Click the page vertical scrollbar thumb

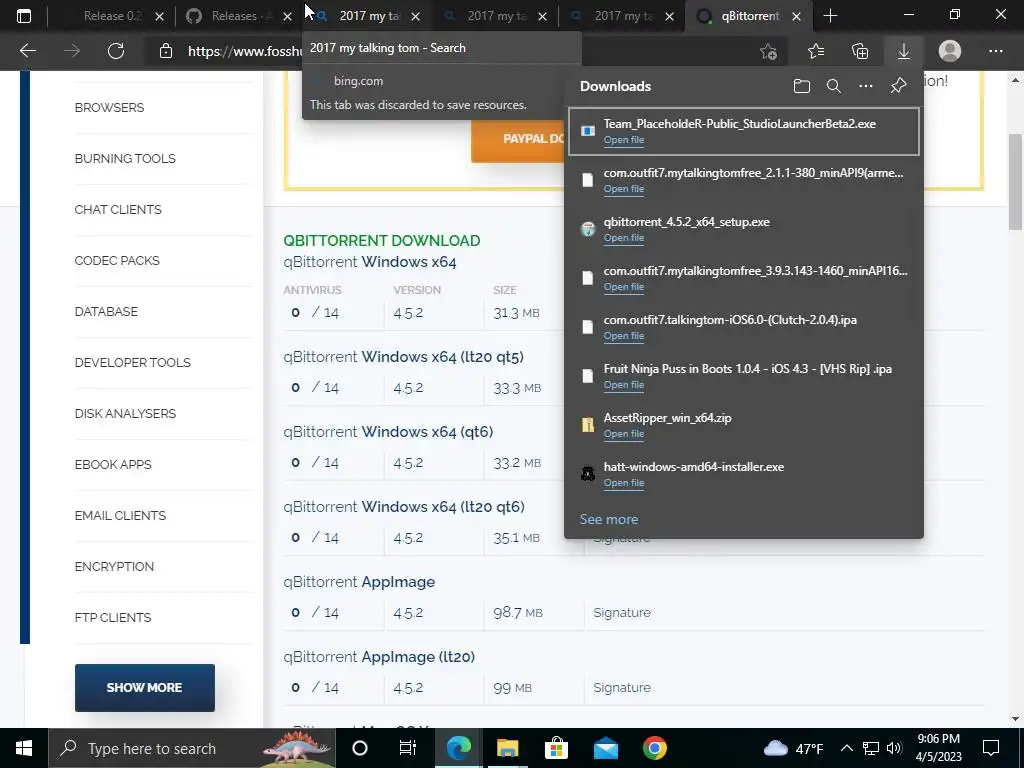[1015, 182]
